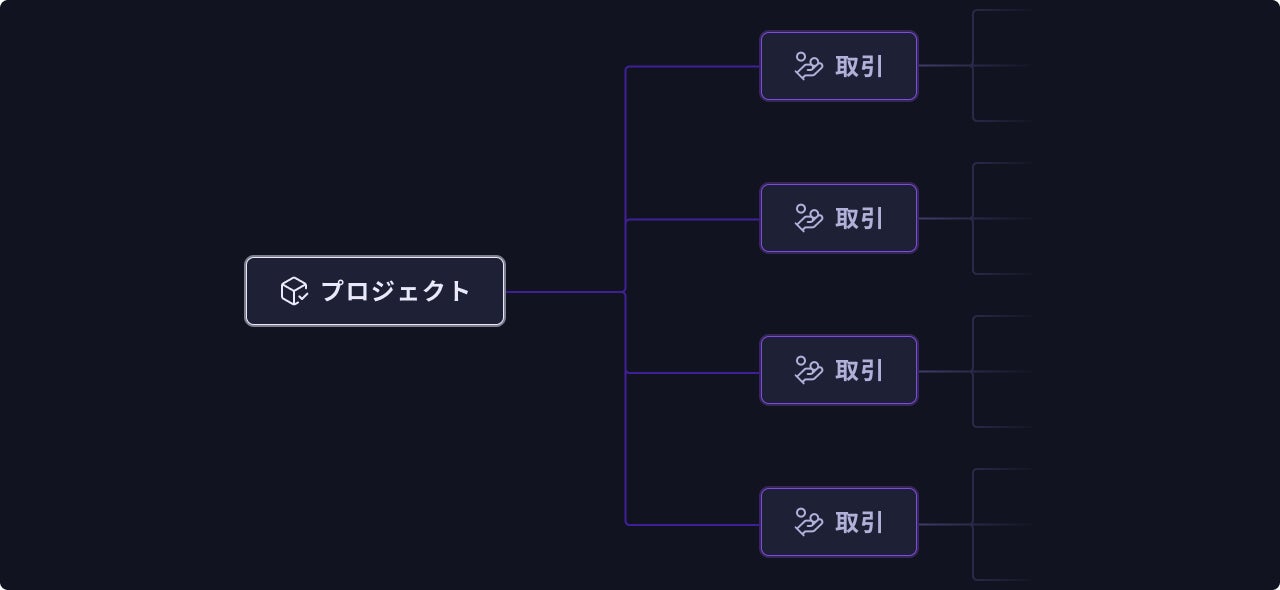Select the bottommost 取引 label text

click(x=859, y=522)
